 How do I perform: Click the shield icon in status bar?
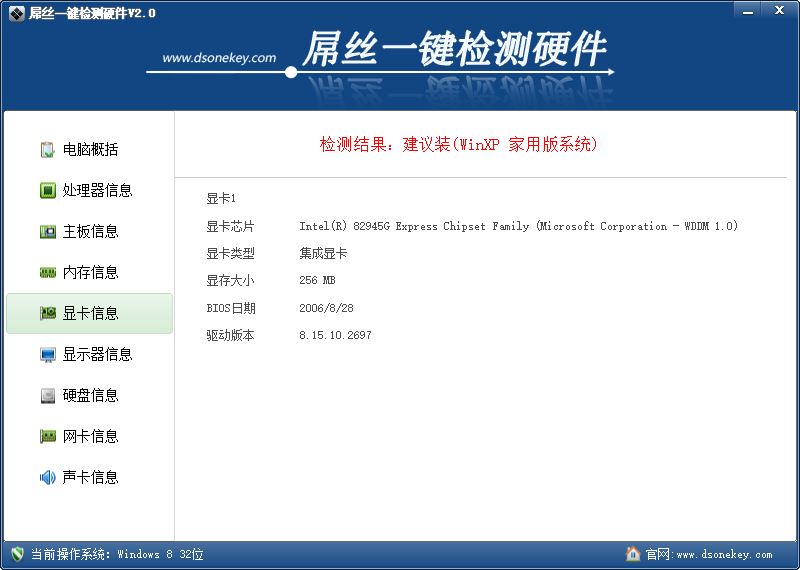click(17, 554)
